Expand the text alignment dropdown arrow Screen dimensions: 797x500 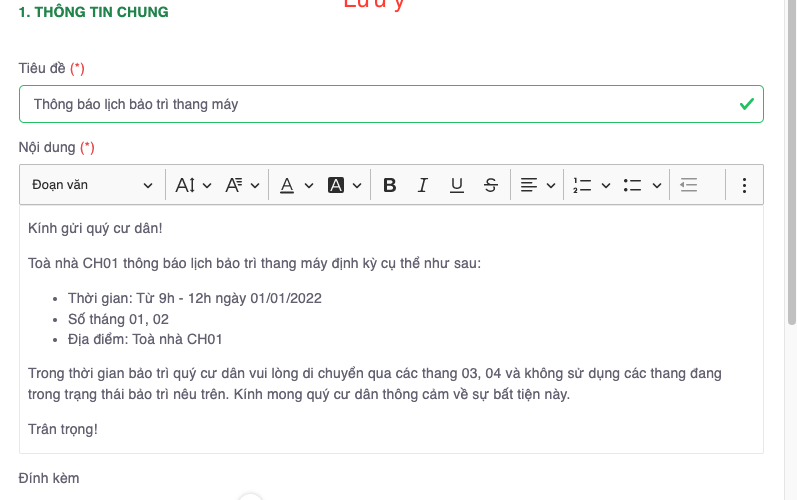551,185
